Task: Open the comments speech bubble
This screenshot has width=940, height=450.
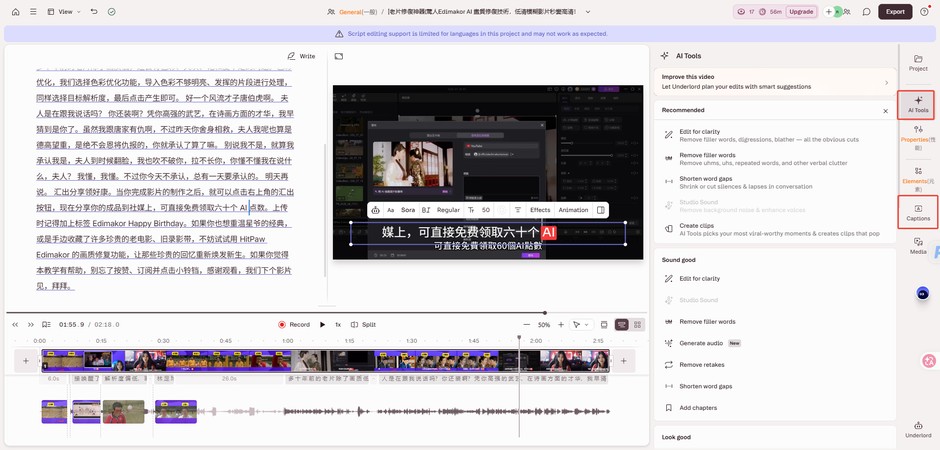Action: pos(866,11)
